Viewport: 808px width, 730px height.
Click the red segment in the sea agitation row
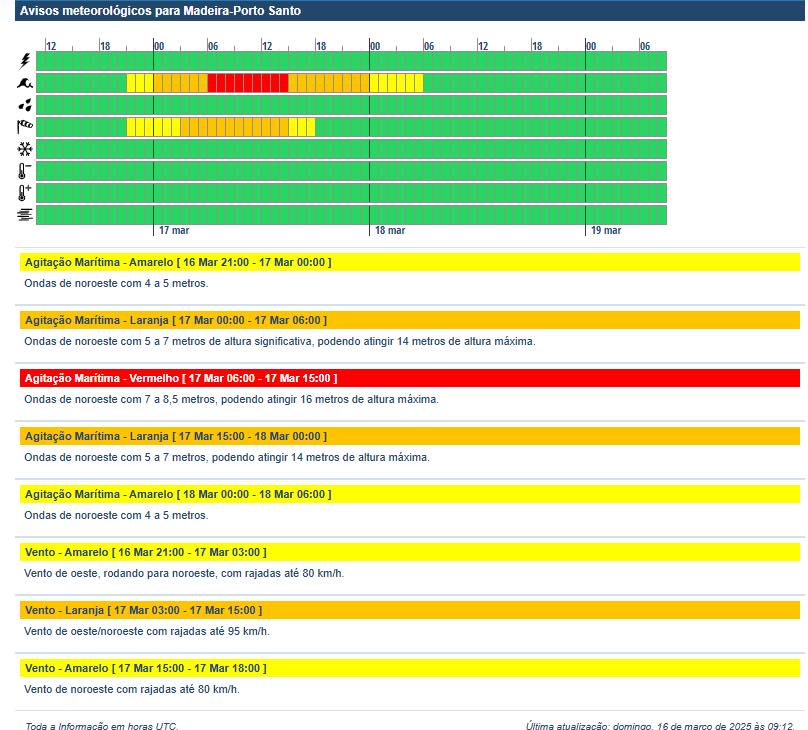[247, 83]
